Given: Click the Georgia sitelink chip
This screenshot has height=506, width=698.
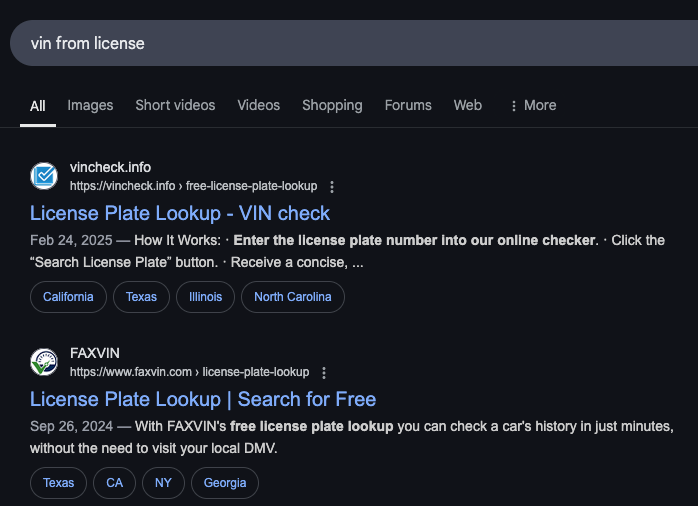Looking at the screenshot, I should pyautogui.click(x=225, y=483).
